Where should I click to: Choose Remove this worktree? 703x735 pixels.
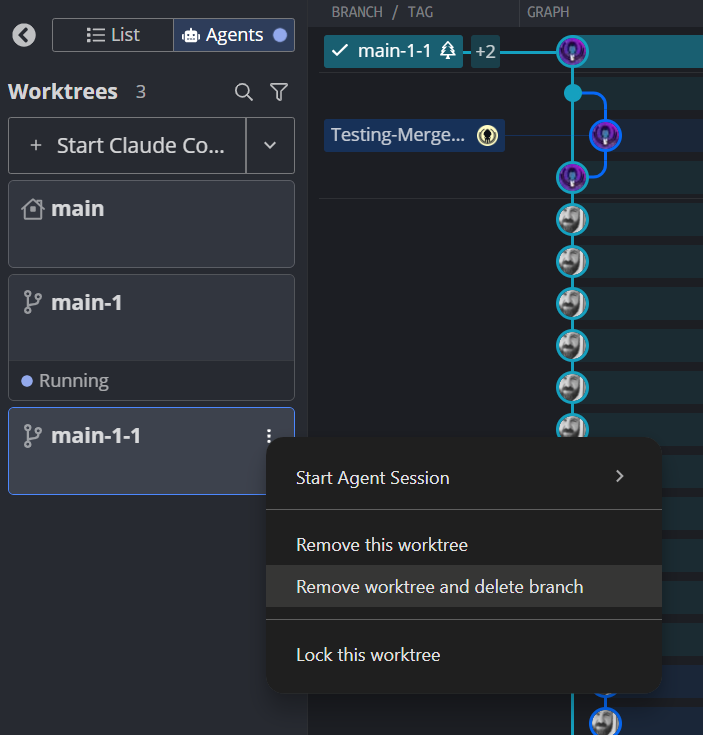pos(464,545)
